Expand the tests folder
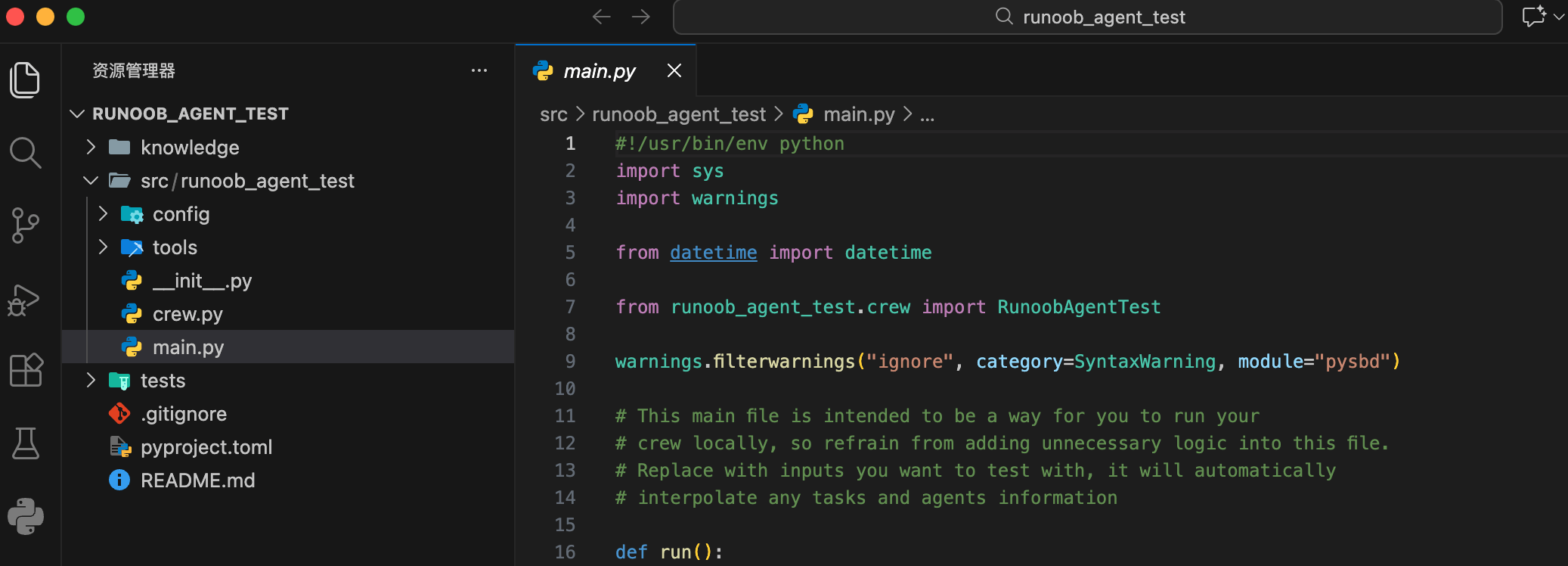 (x=163, y=381)
